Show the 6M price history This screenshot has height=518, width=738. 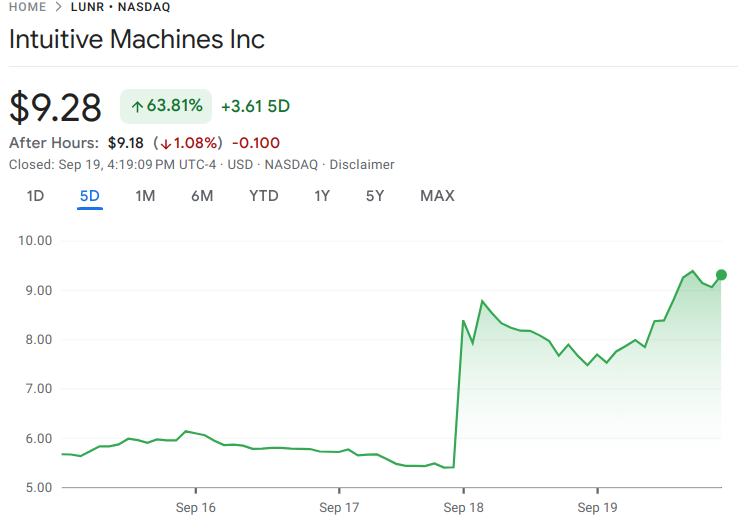pos(202,196)
